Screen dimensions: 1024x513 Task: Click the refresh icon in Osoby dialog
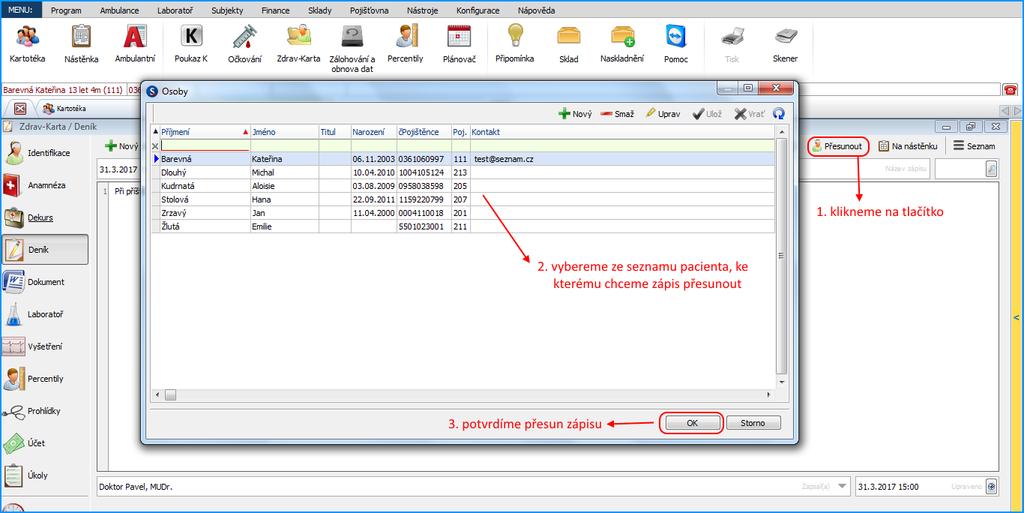pyautogui.click(x=778, y=114)
